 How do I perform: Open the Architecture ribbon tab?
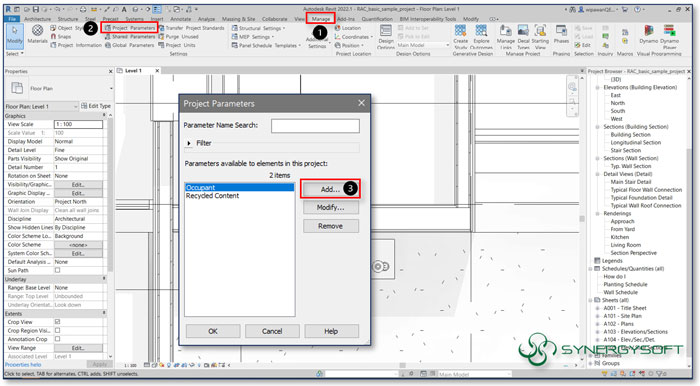38,19
